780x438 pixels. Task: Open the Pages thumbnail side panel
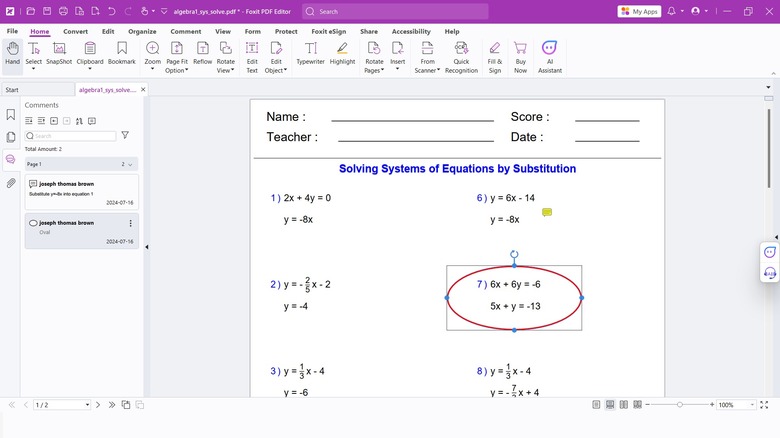[10, 137]
